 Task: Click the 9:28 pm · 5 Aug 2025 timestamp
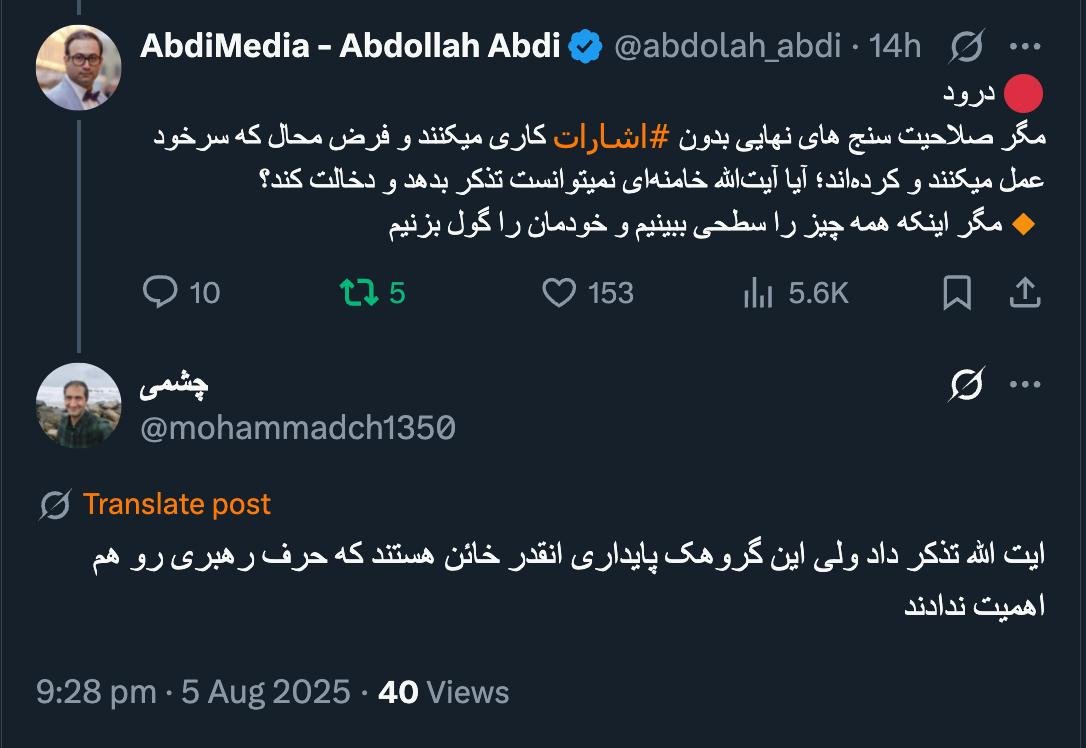point(193,692)
